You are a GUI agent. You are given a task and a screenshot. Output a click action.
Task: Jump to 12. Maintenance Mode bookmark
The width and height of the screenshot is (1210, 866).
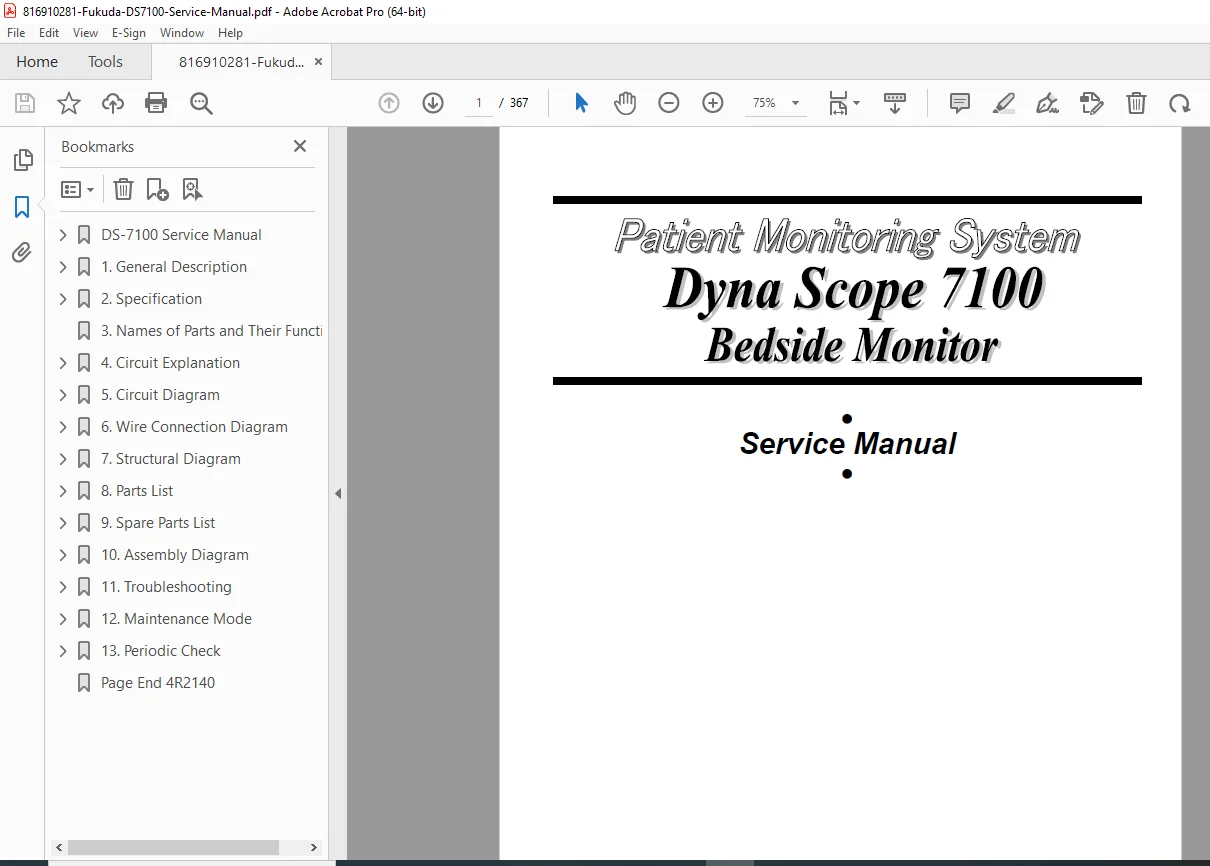coord(176,619)
